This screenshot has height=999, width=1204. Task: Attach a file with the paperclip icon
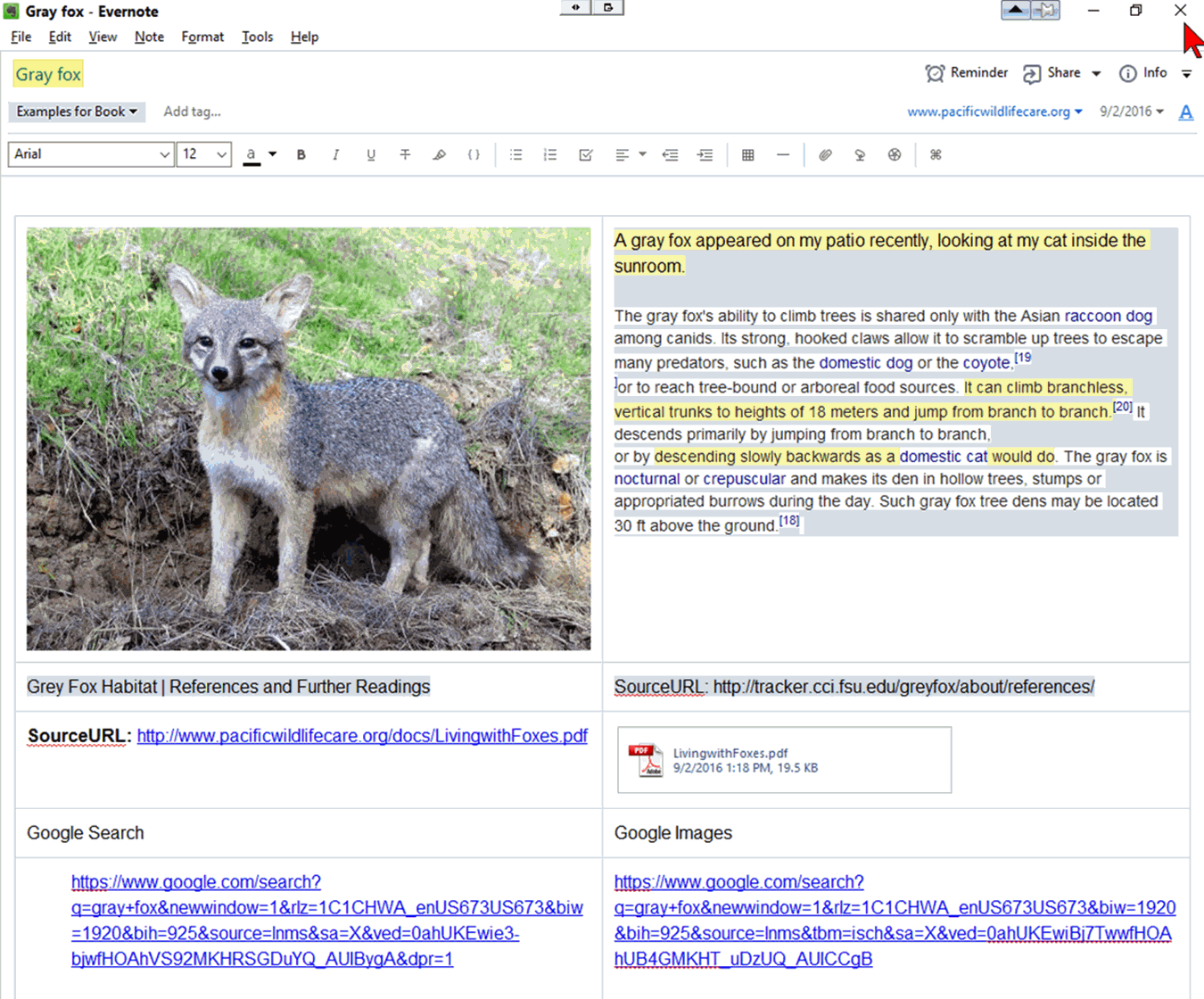click(825, 155)
